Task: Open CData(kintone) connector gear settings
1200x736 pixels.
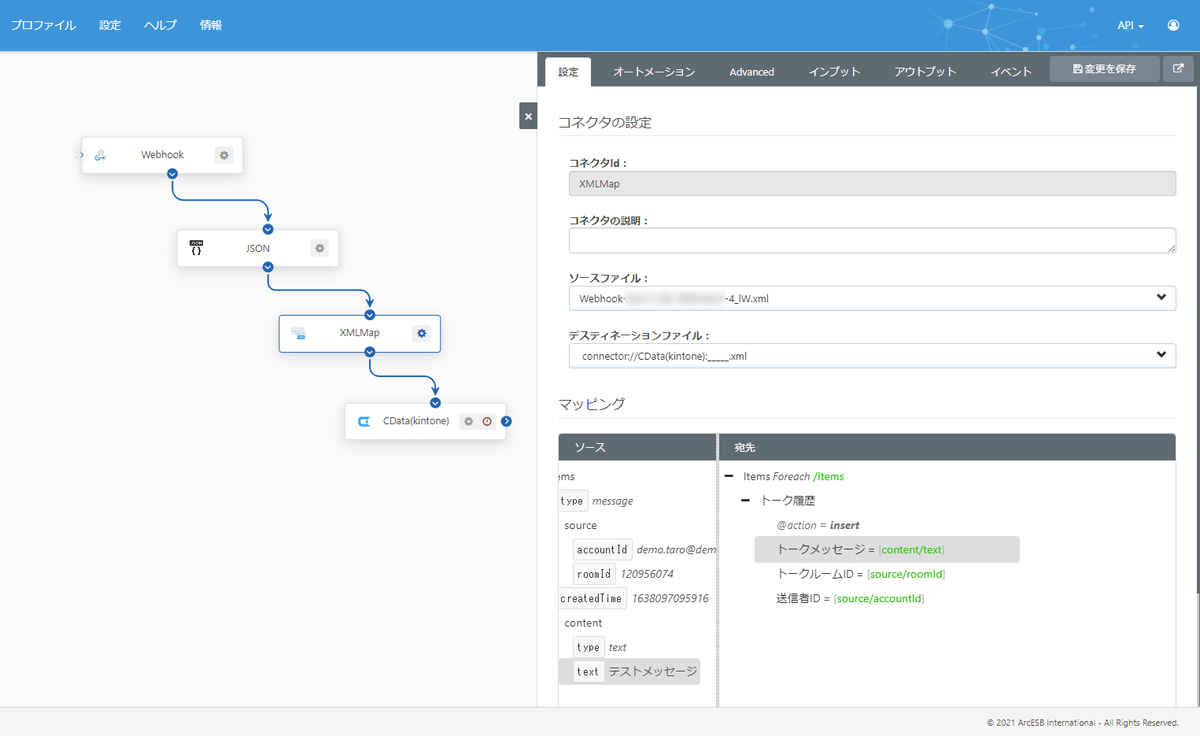Action: click(x=468, y=421)
